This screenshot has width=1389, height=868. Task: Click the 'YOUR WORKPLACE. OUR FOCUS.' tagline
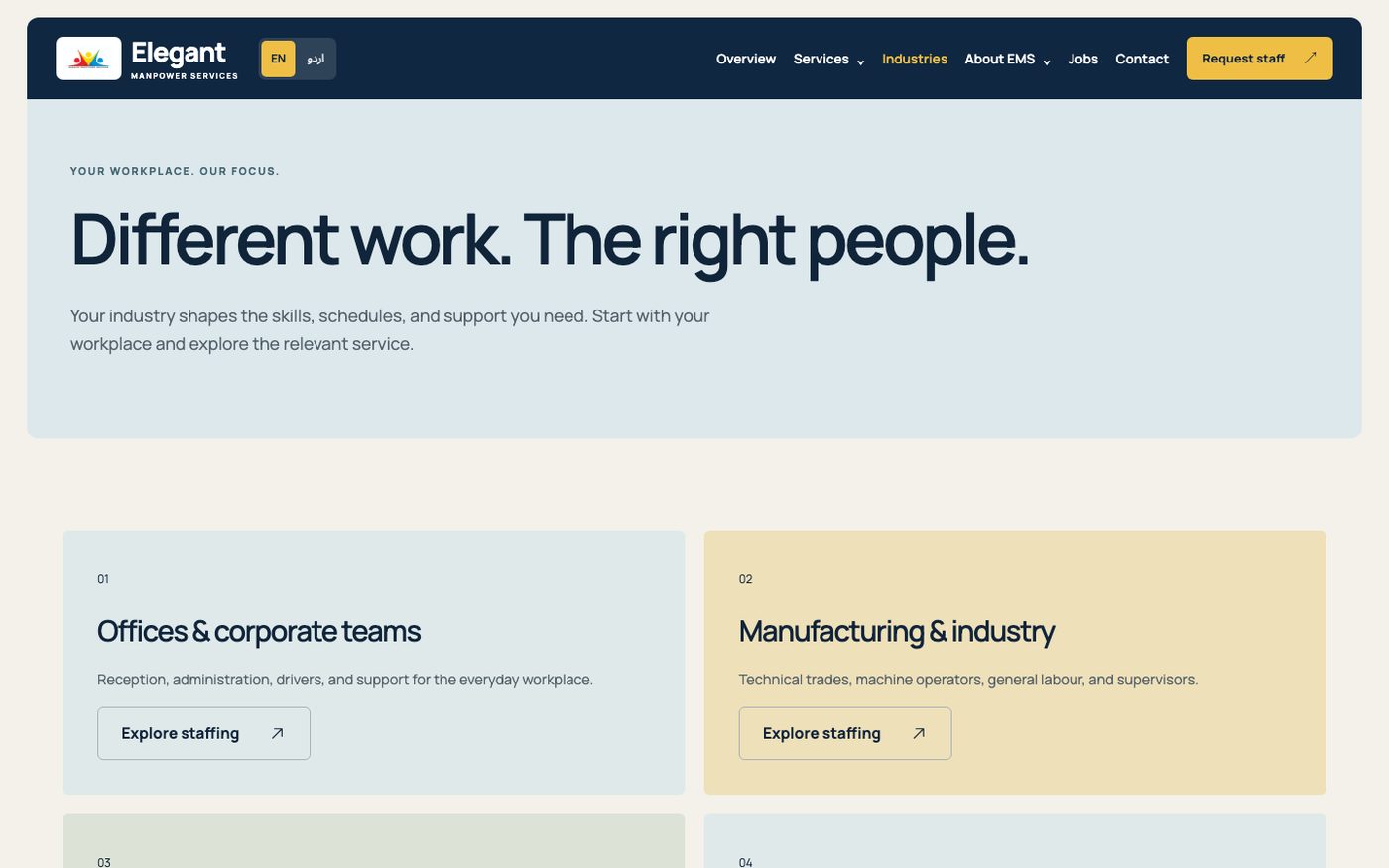tap(175, 171)
